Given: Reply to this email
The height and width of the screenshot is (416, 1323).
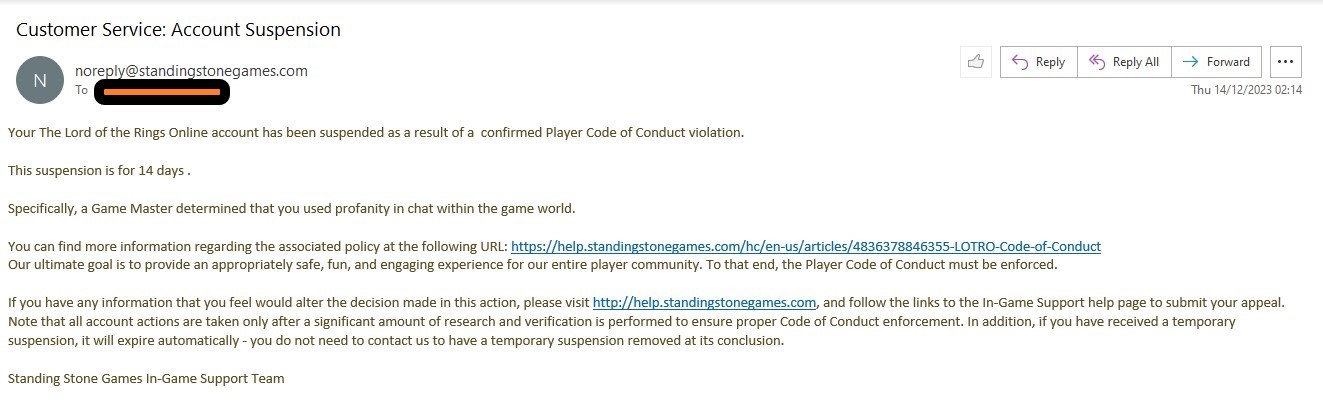Looking at the screenshot, I should (1039, 62).
